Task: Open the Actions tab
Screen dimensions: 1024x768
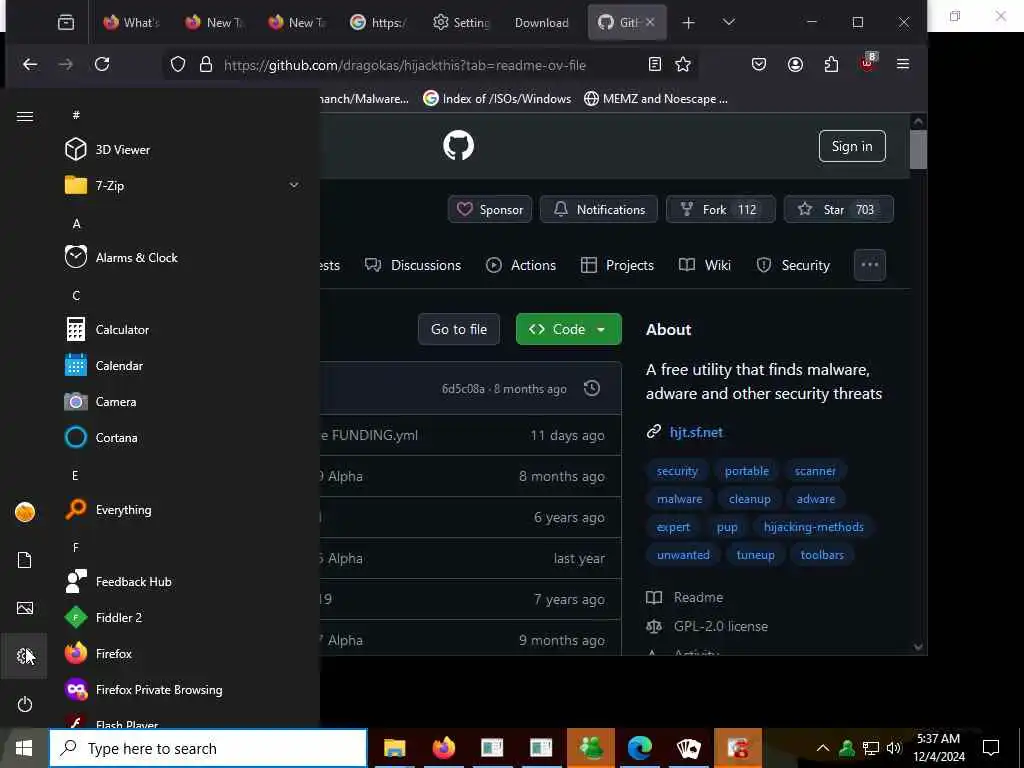Action: pos(521,265)
